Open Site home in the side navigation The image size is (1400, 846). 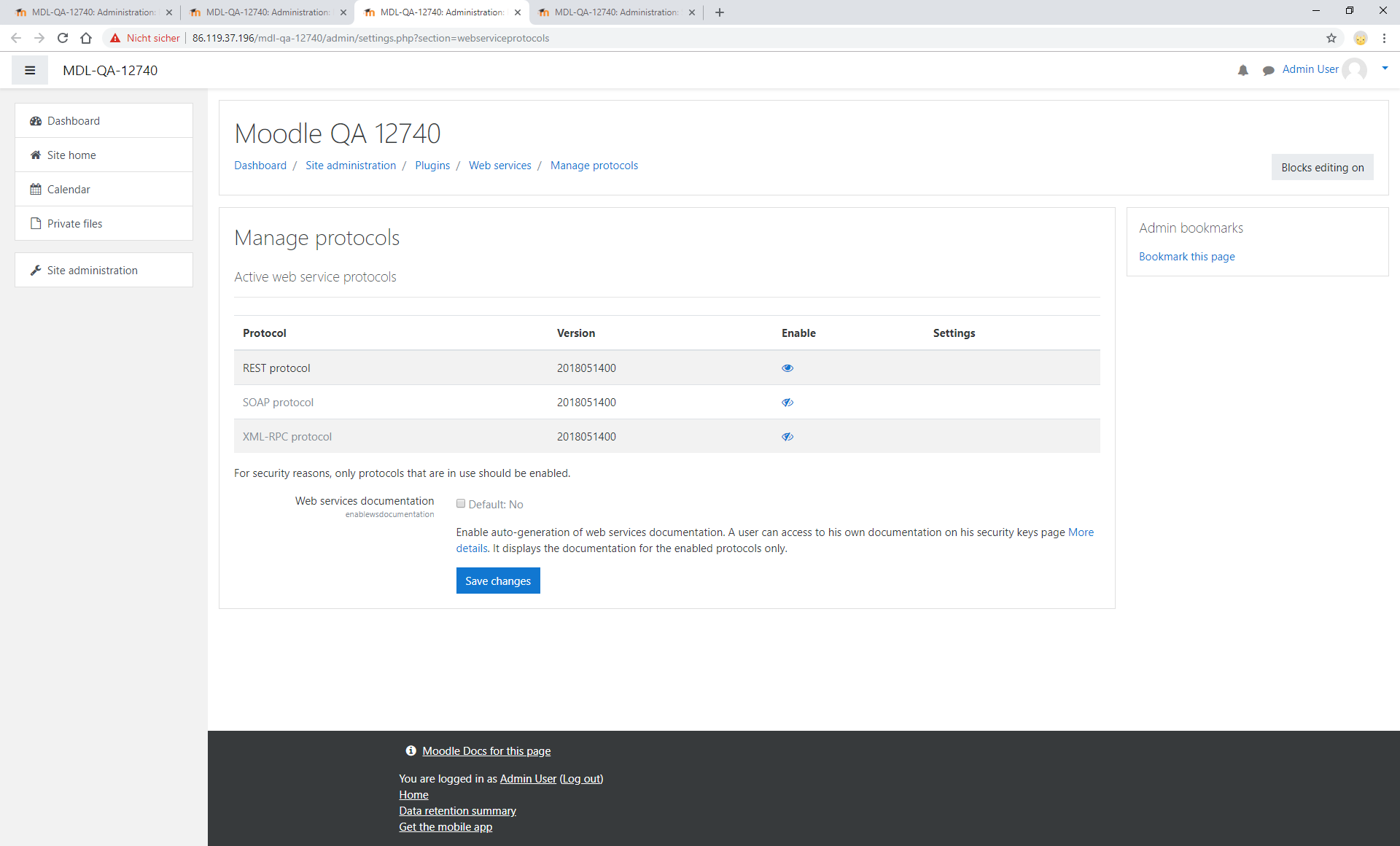click(104, 155)
